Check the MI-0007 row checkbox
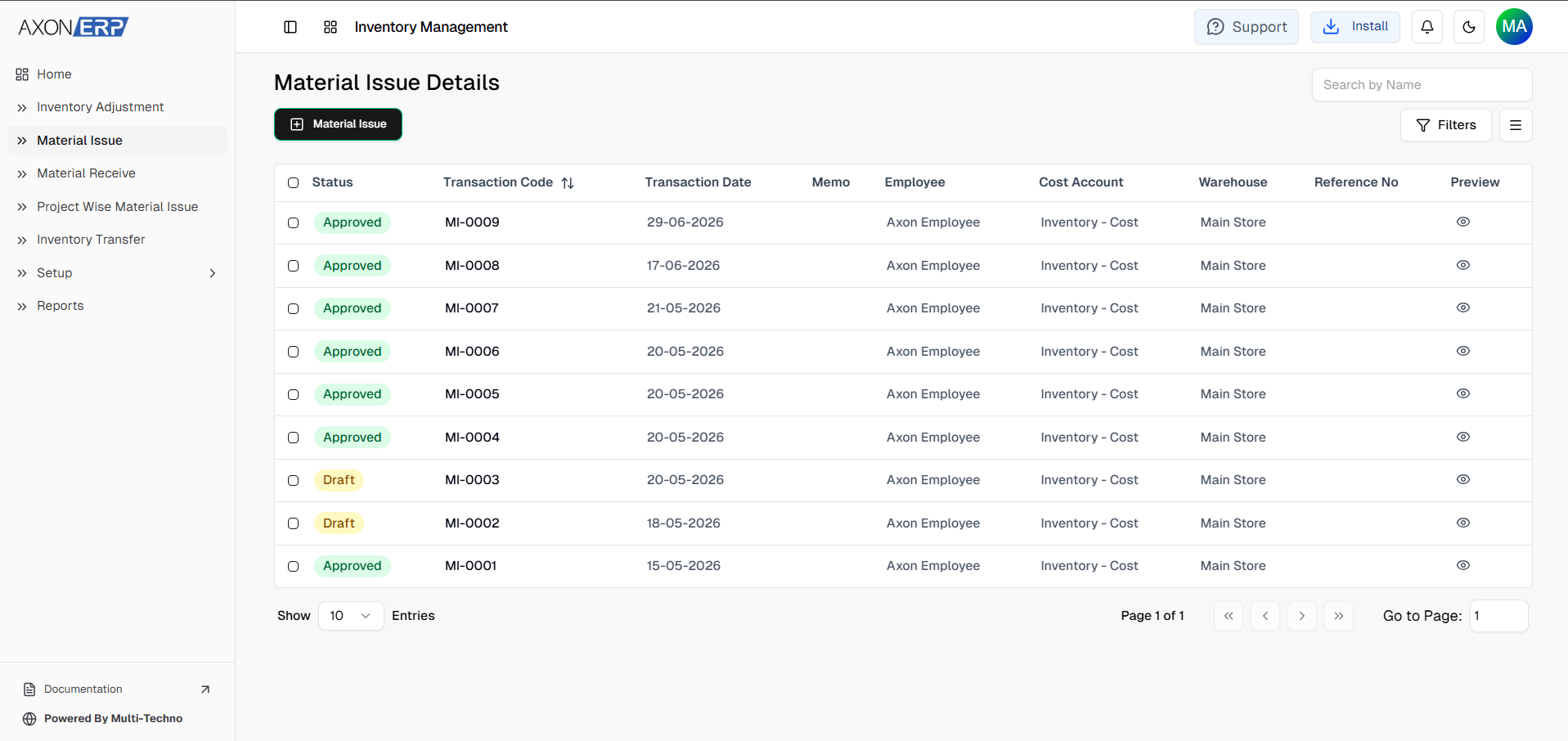Image resolution: width=1568 pixels, height=741 pixels. pos(294,308)
